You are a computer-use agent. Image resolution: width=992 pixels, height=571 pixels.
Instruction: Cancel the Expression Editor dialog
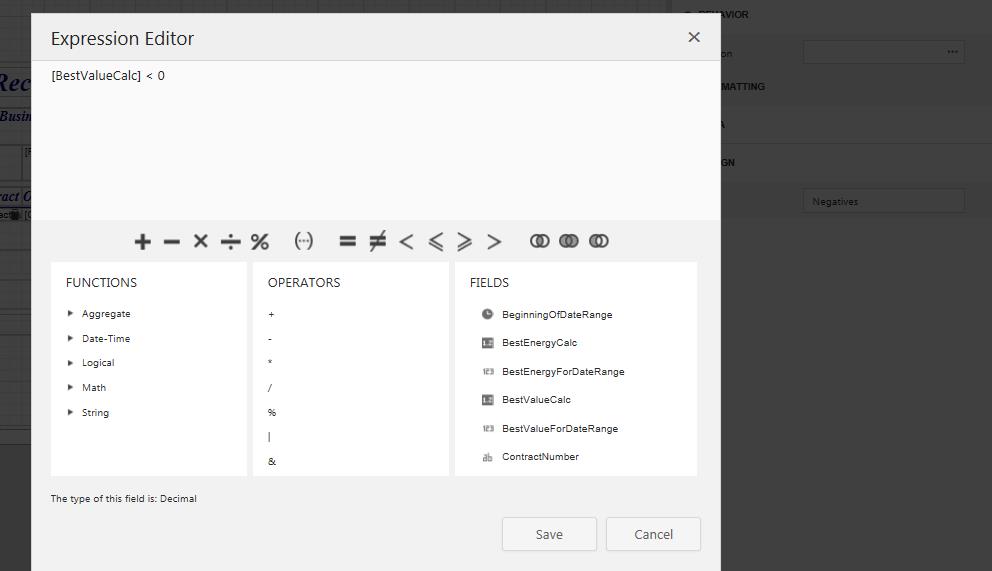click(x=653, y=534)
